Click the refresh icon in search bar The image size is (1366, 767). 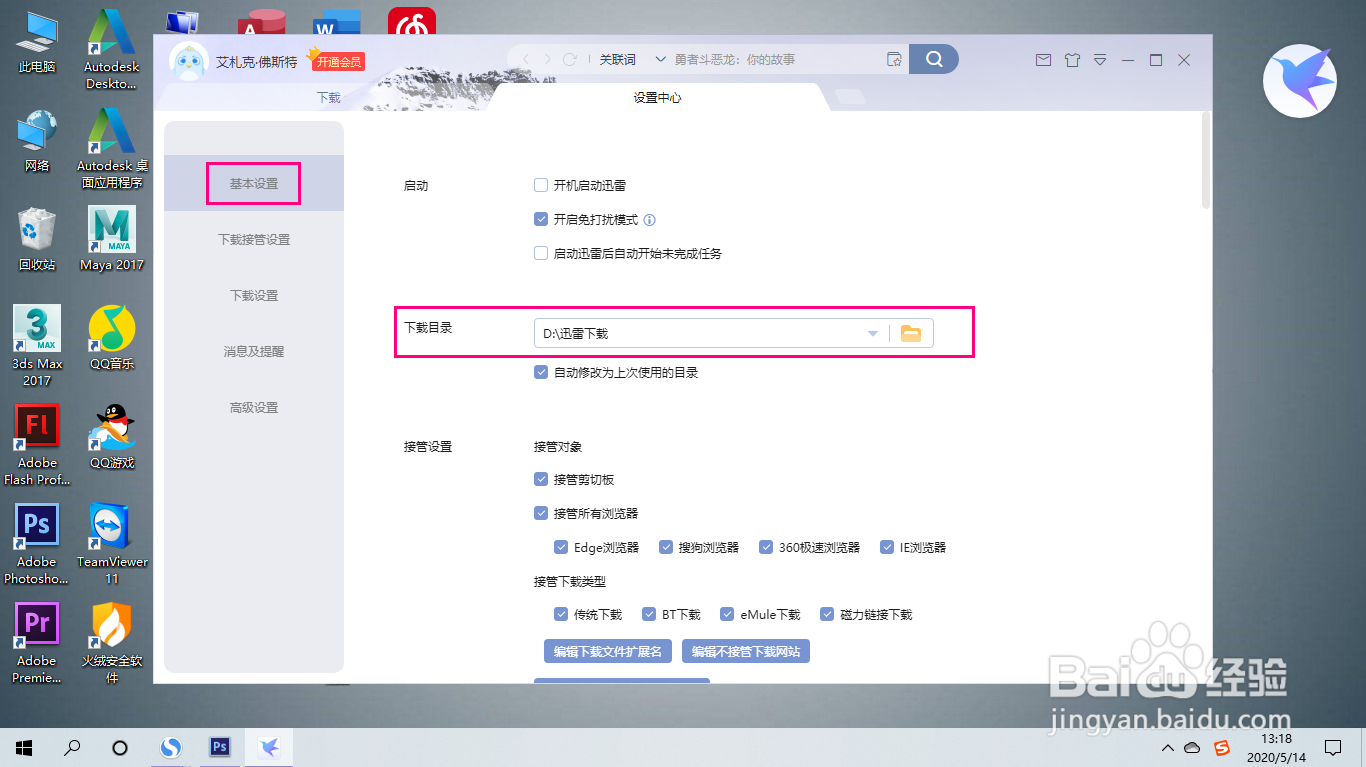[x=570, y=59]
